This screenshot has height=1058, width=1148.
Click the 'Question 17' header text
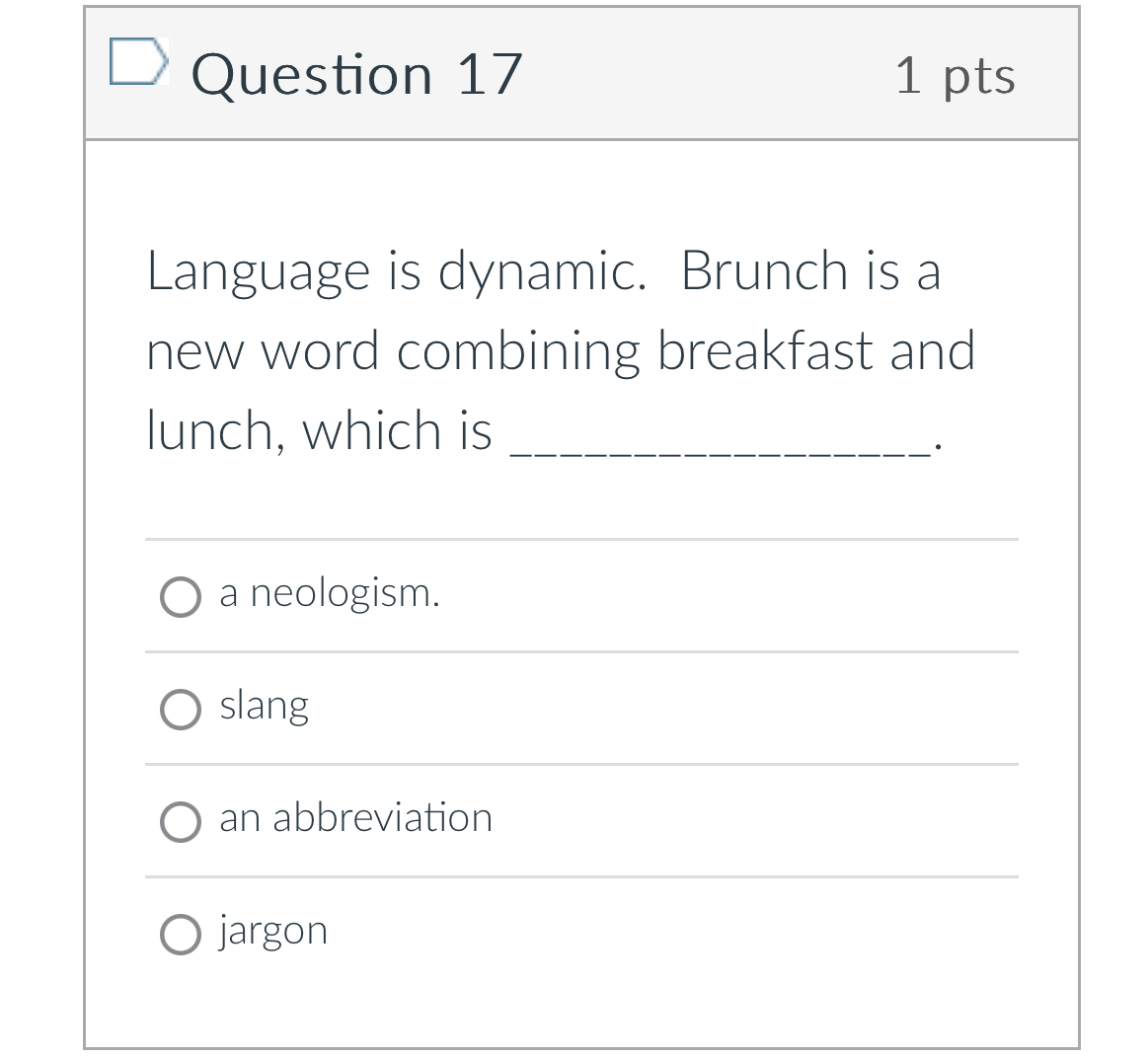[357, 73]
